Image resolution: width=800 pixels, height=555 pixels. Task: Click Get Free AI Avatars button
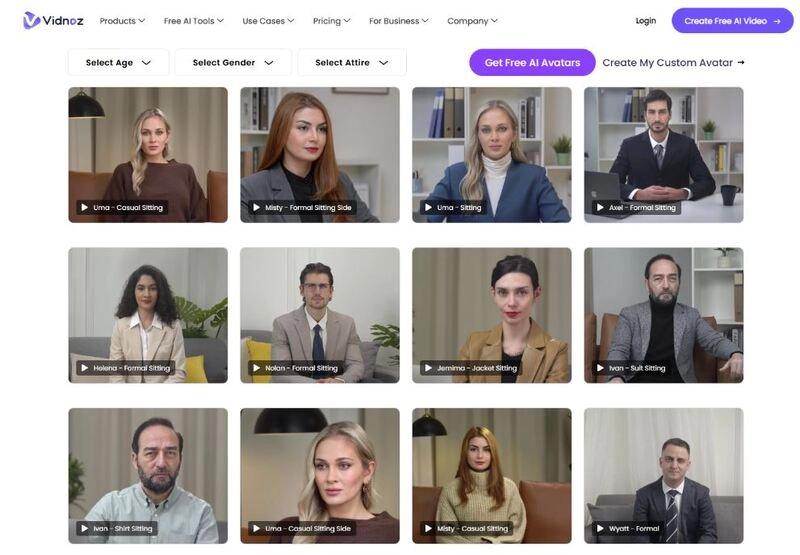532,62
